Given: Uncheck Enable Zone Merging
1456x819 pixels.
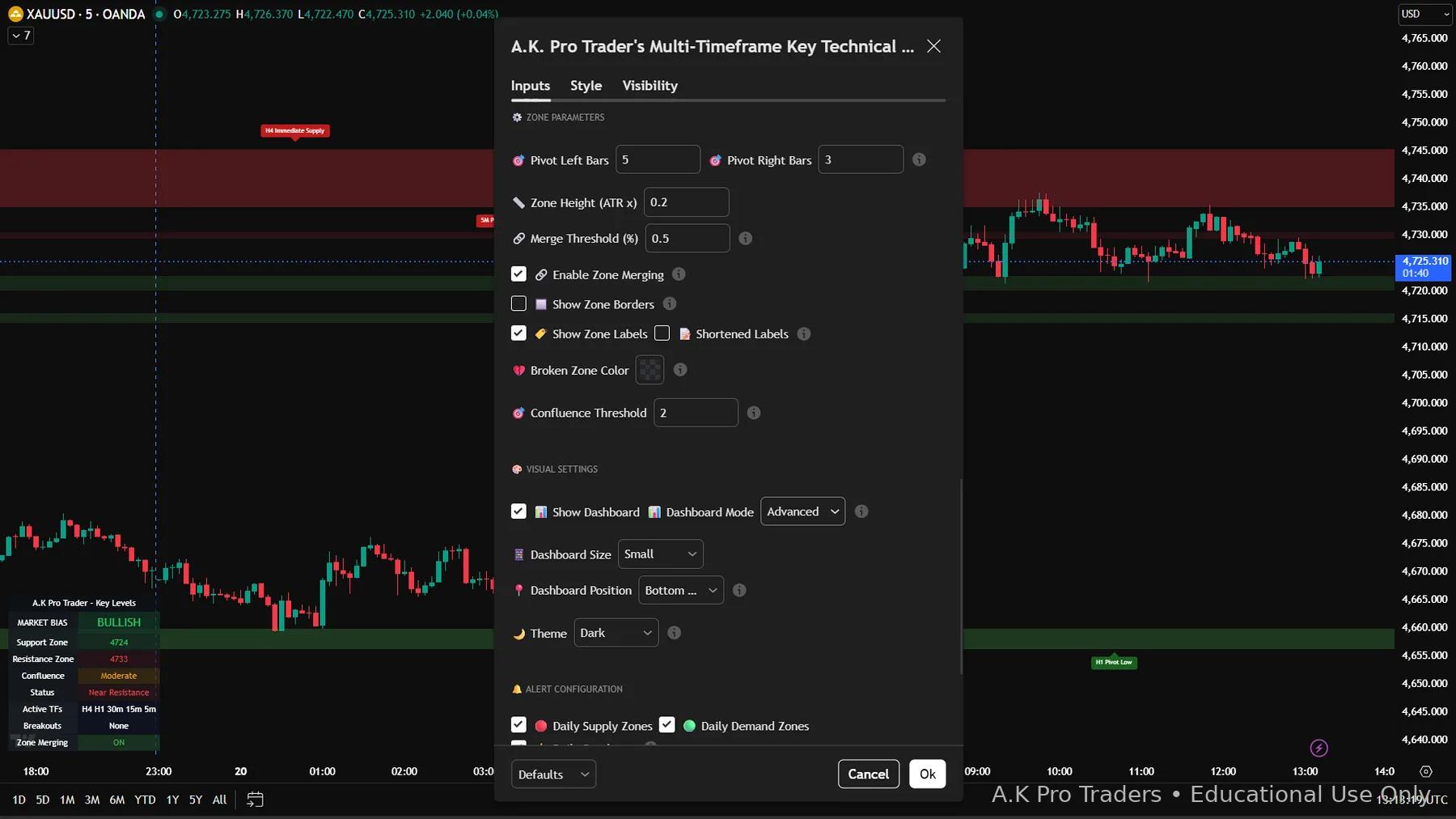Looking at the screenshot, I should point(518,274).
